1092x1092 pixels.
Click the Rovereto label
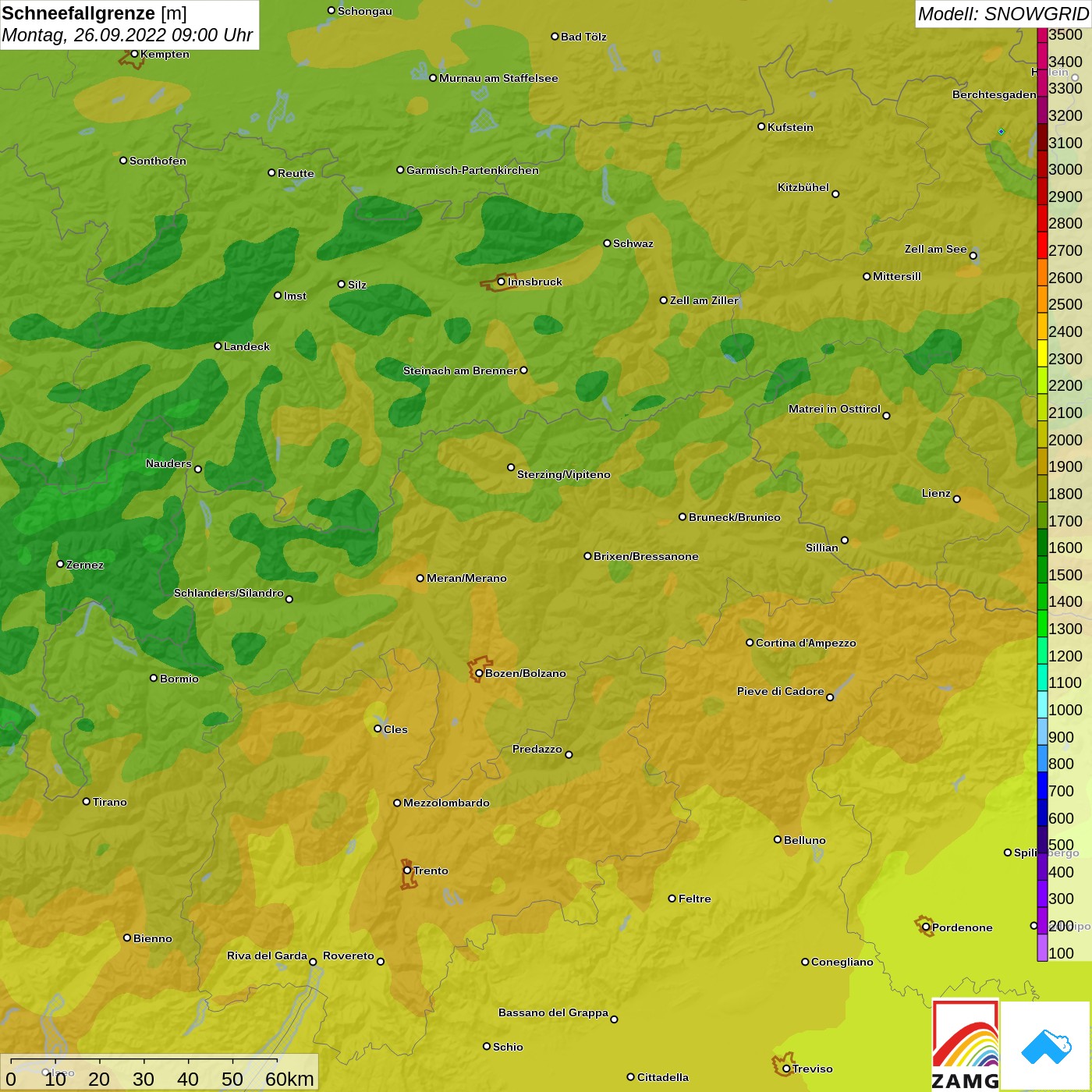pyautogui.click(x=349, y=955)
